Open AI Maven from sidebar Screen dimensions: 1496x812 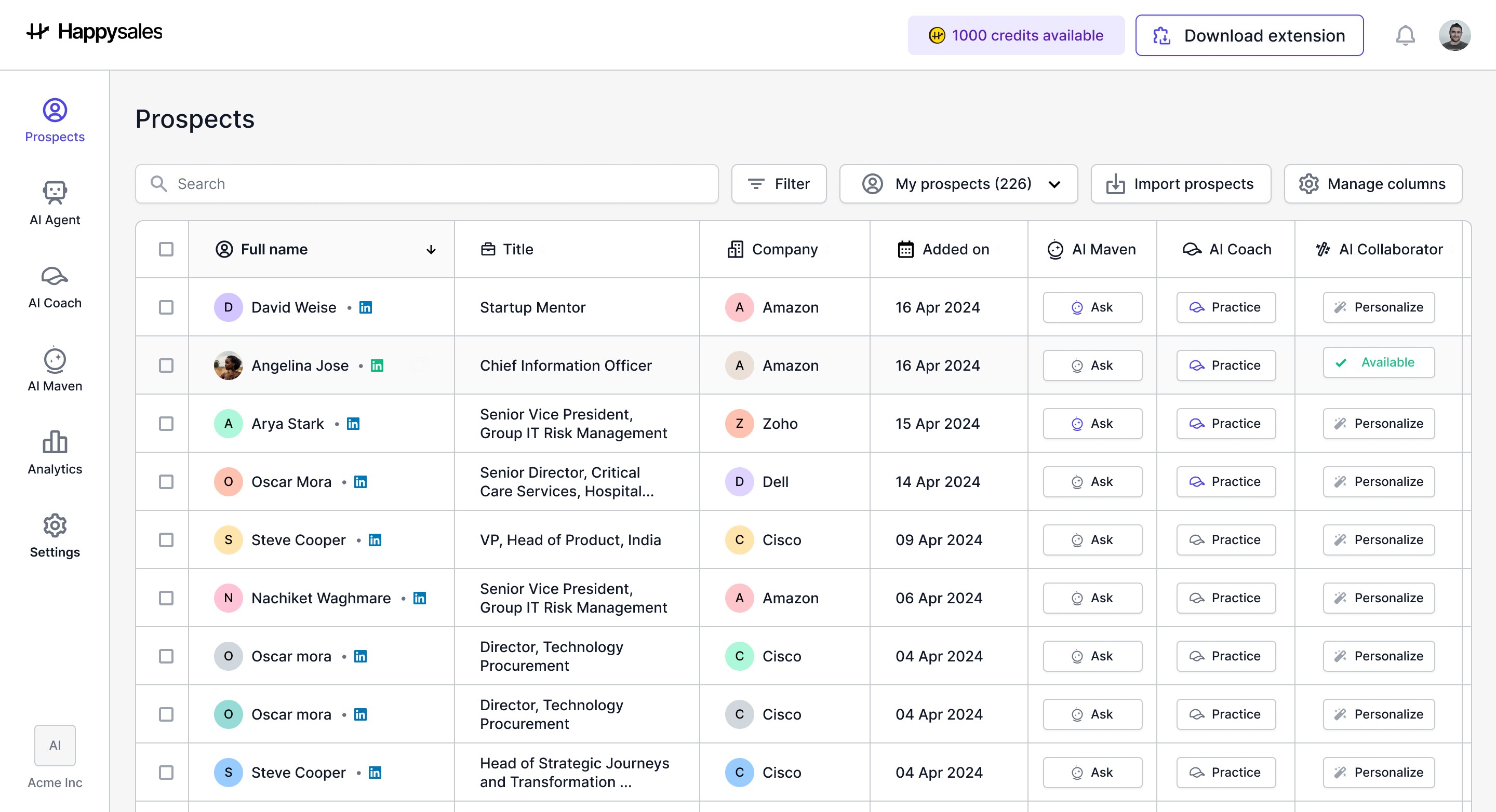55,369
